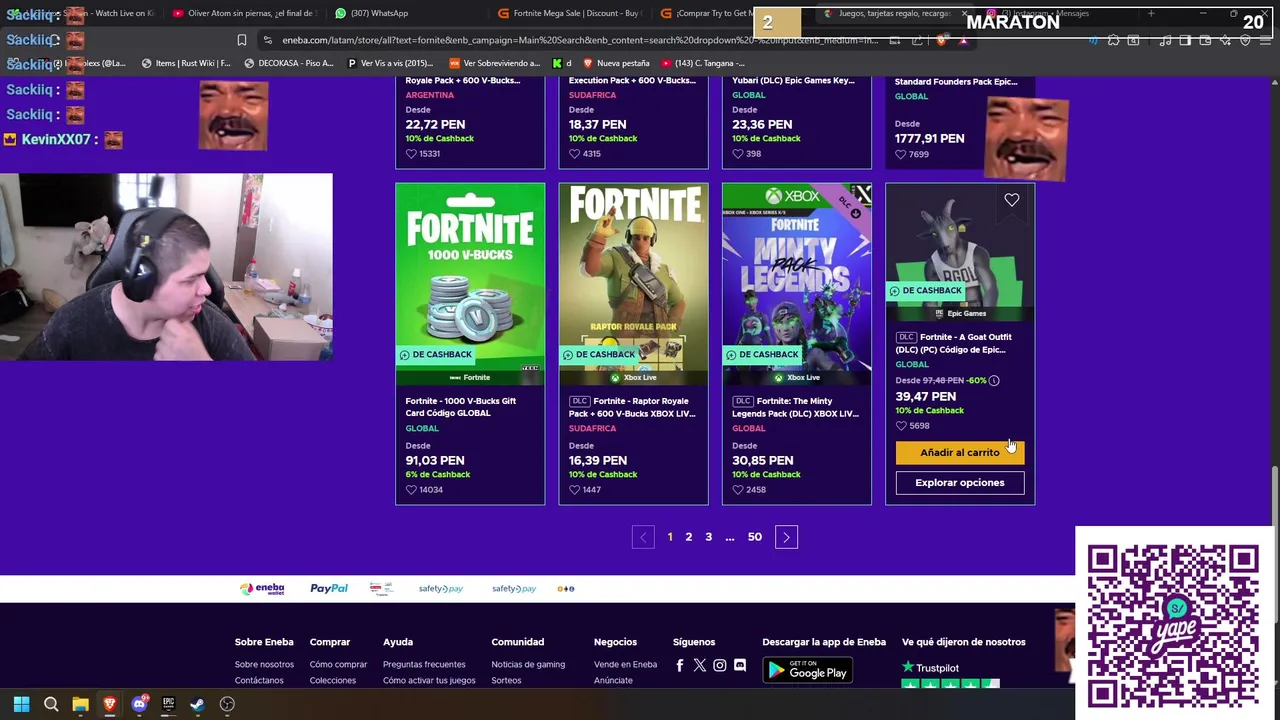The image size is (1280, 720).
Task: Open the (143) C. Tangana bookmark
Action: coord(704,63)
